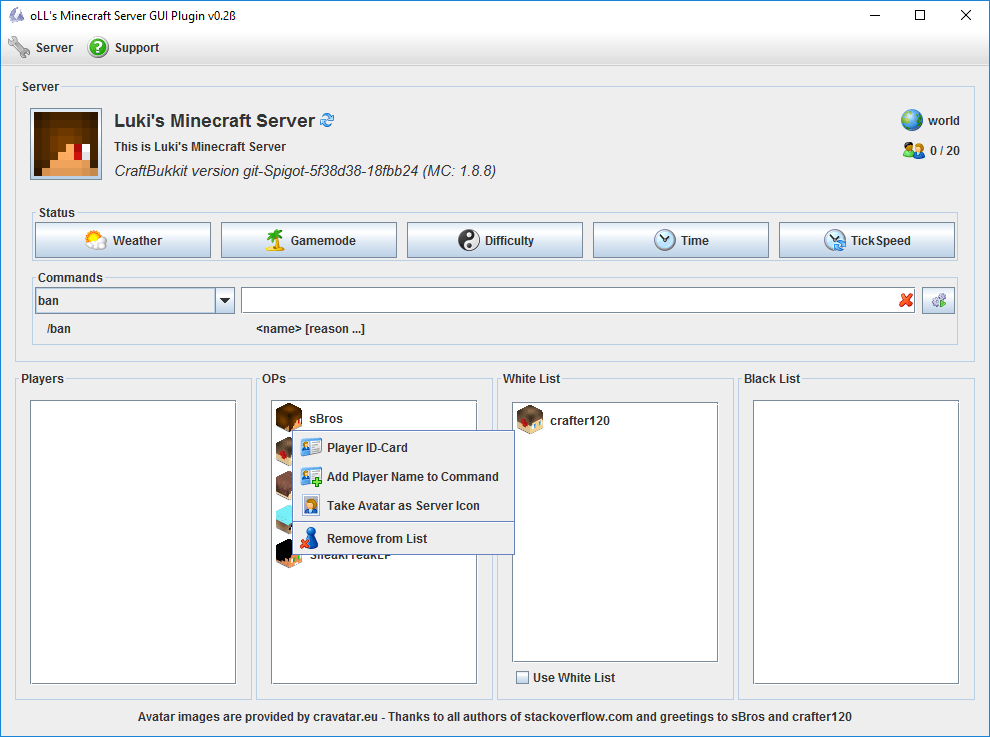The height and width of the screenshot is (737, 990).
Task: Choose Add Player Name to Command
Action: (x=403, y=477)
